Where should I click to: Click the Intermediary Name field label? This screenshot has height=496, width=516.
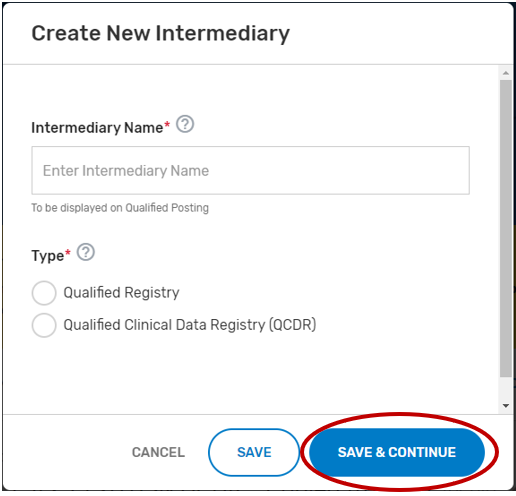pos(97,128)
